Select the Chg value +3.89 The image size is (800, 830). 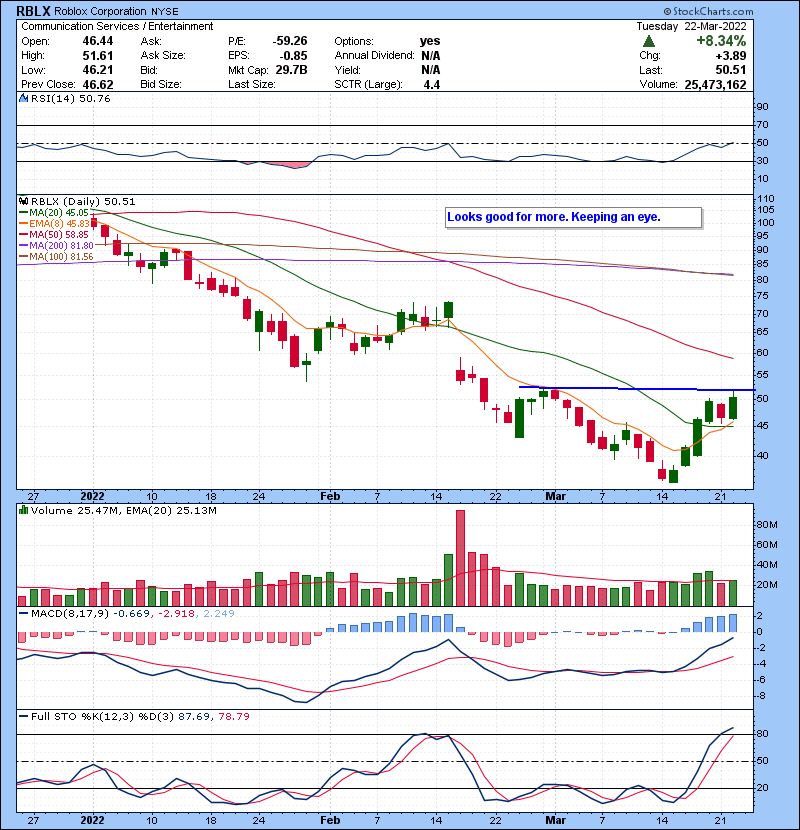click(731, 56)
